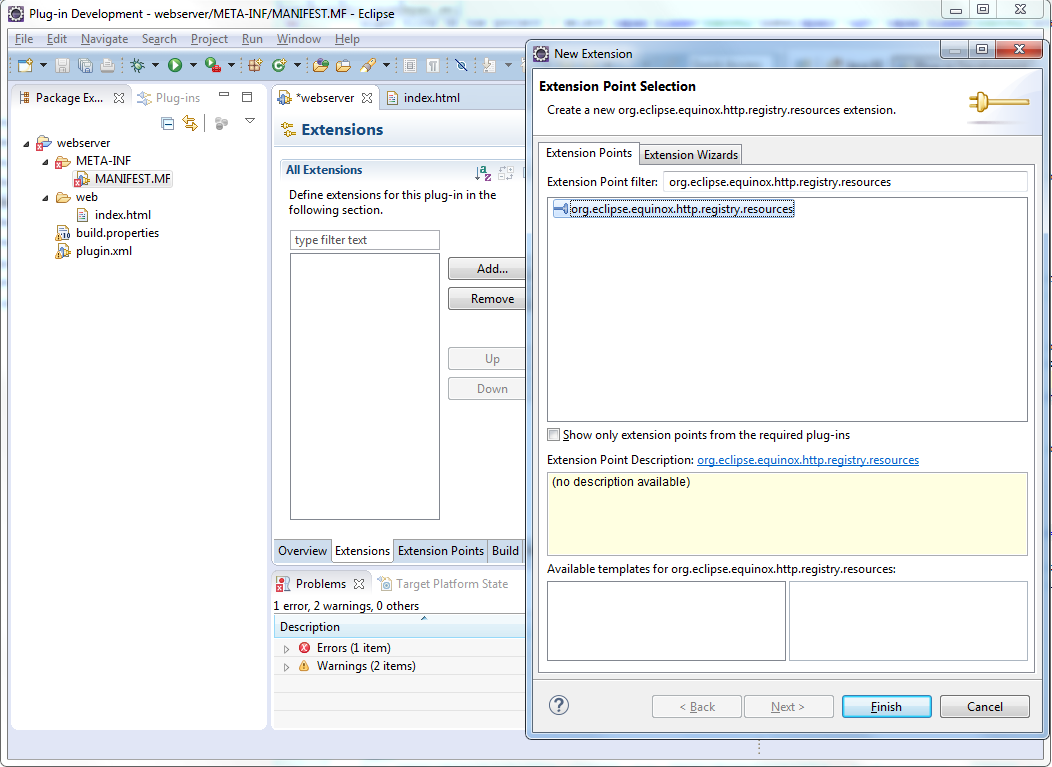
Task: Switch to Extension Points editor page
Action: (x=441, y=551)
